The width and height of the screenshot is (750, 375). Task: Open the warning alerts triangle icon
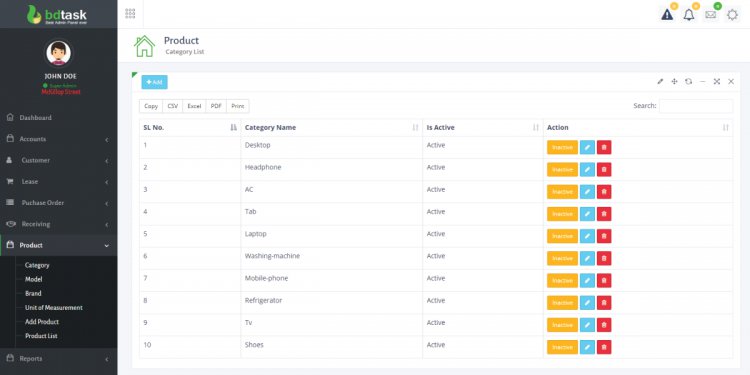[667, 15]
